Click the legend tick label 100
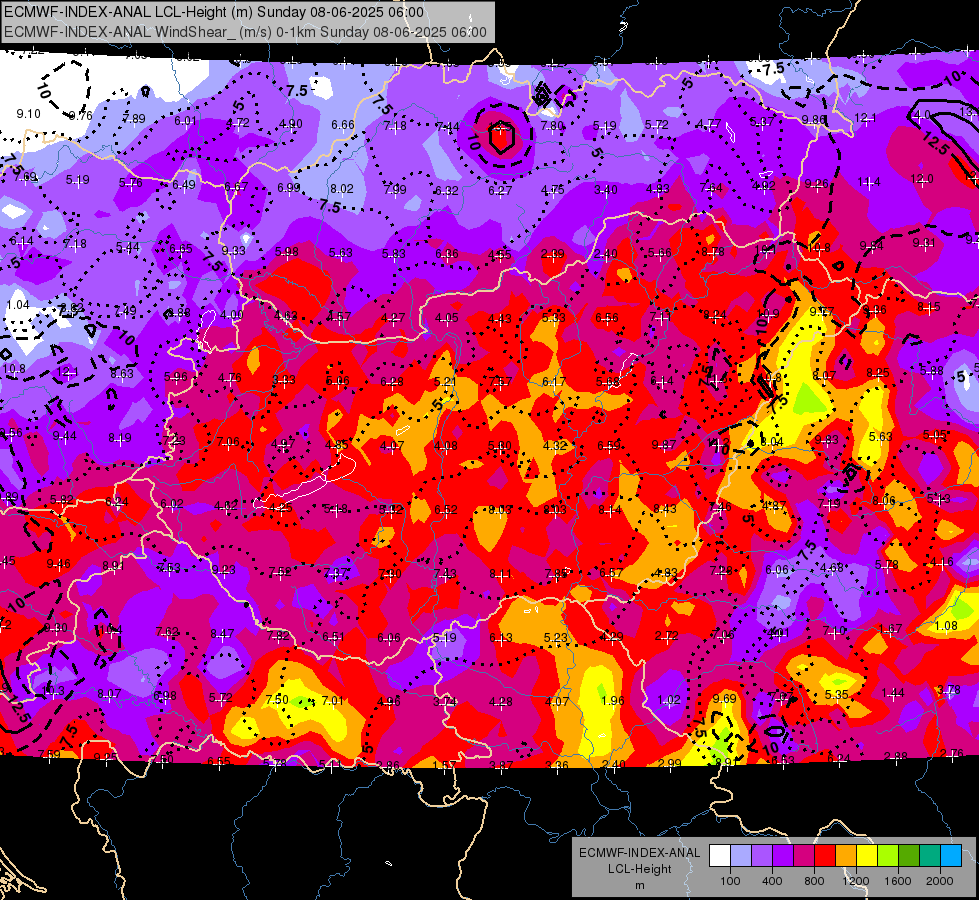The height and width of the screenshot is (900, 979). [730, 881]
